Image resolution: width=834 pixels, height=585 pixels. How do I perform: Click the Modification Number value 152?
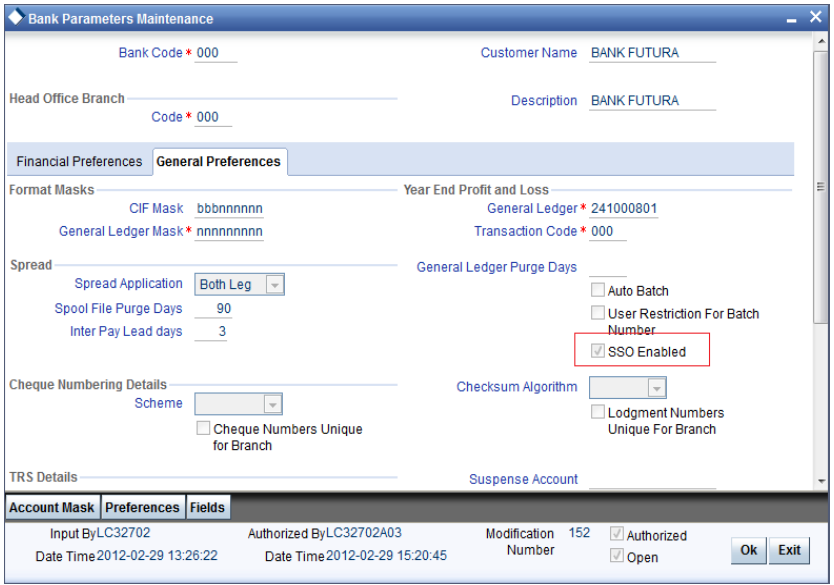click(x=579, y=533)
